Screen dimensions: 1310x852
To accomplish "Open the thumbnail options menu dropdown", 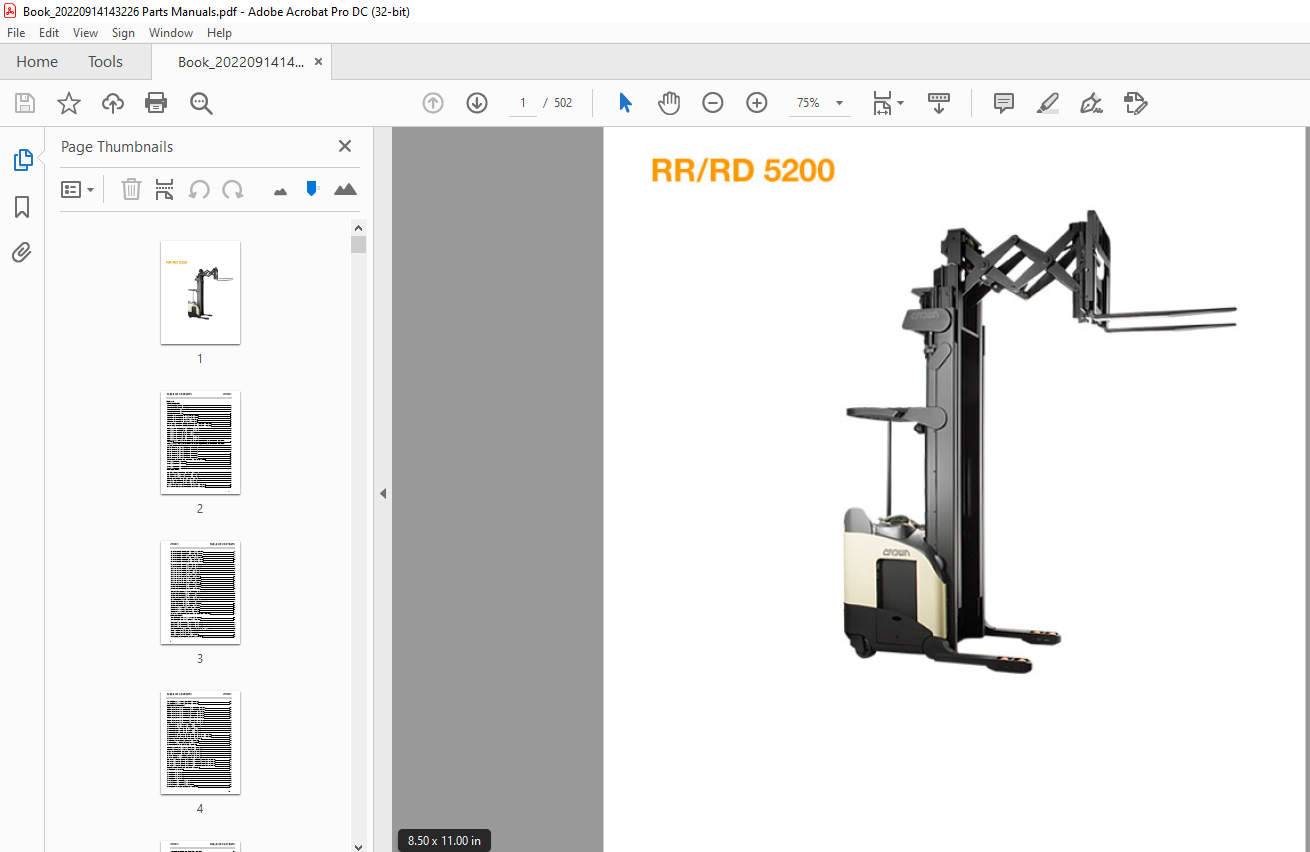I will click(x=78, y=189).
